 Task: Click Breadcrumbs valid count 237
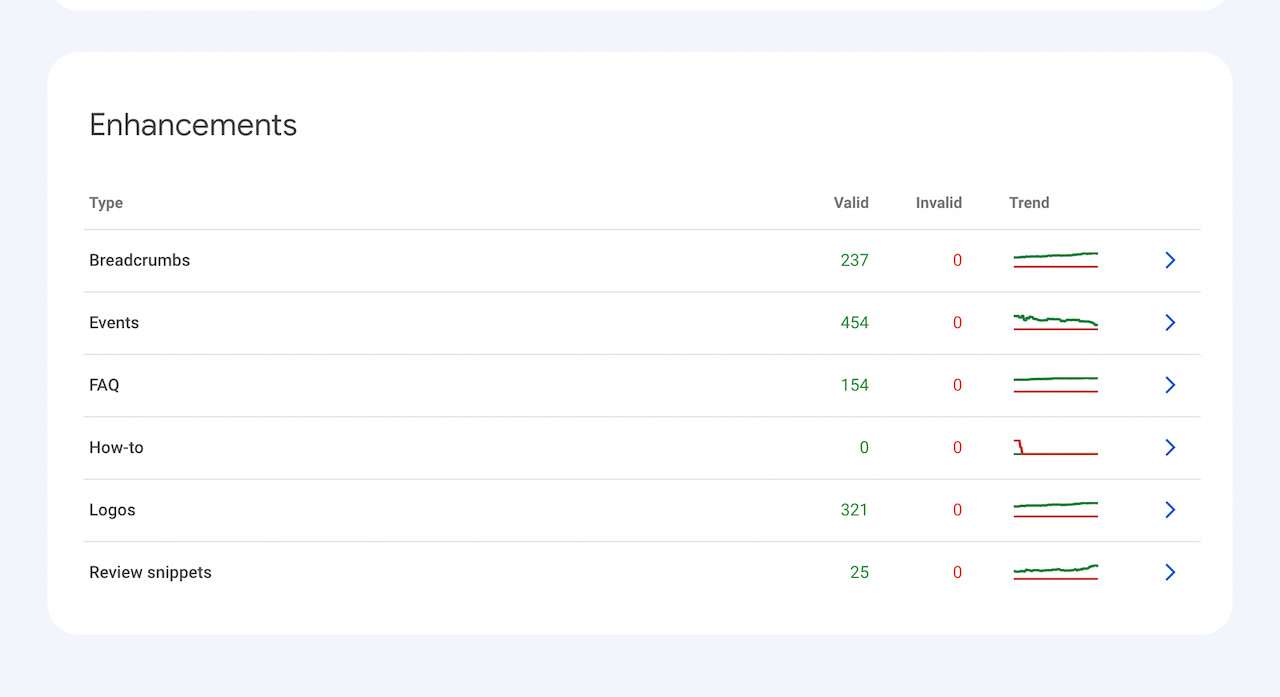point(854,260)
